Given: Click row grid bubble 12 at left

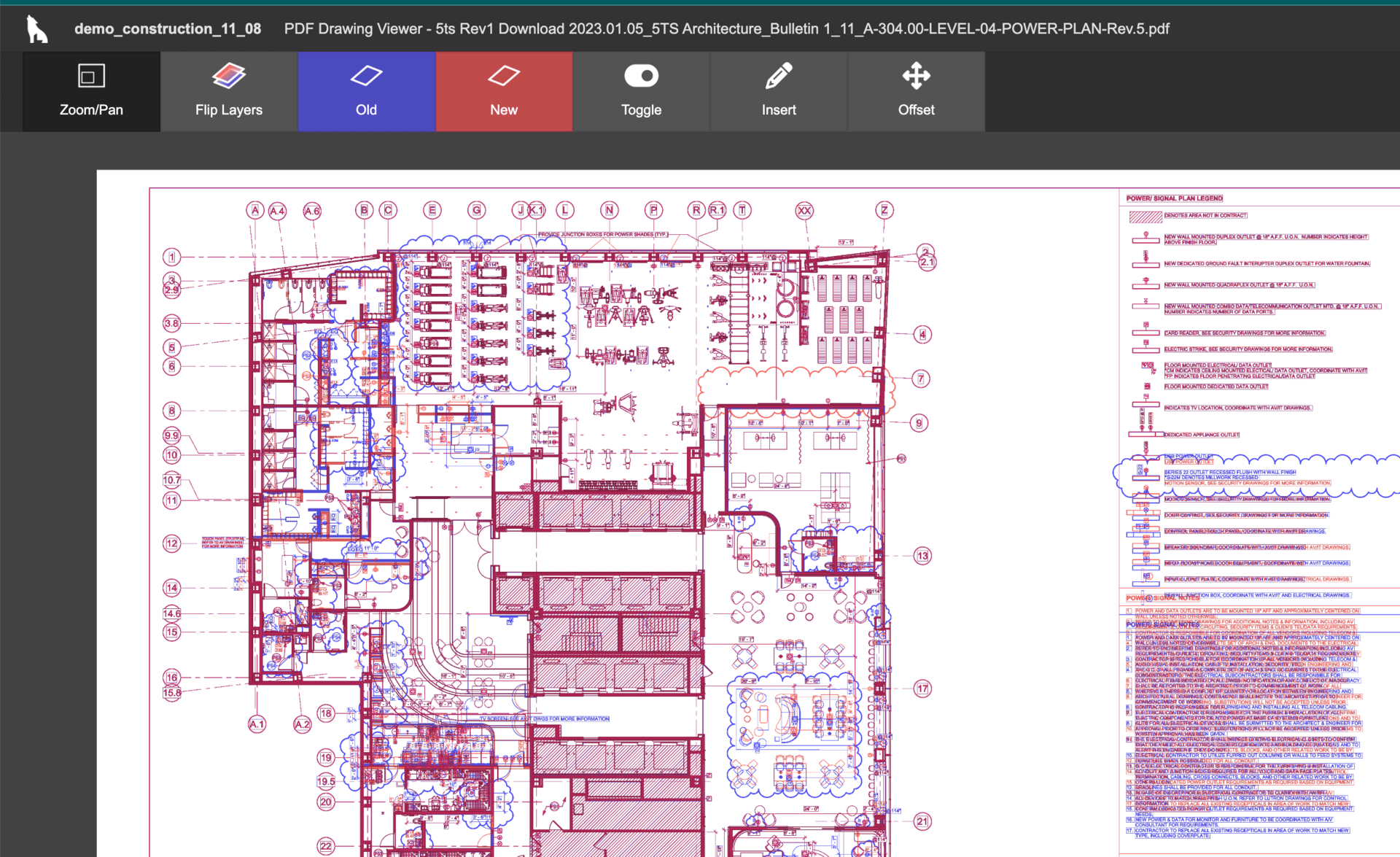Looking at the screenshot, I should click(x=171, y=543).
